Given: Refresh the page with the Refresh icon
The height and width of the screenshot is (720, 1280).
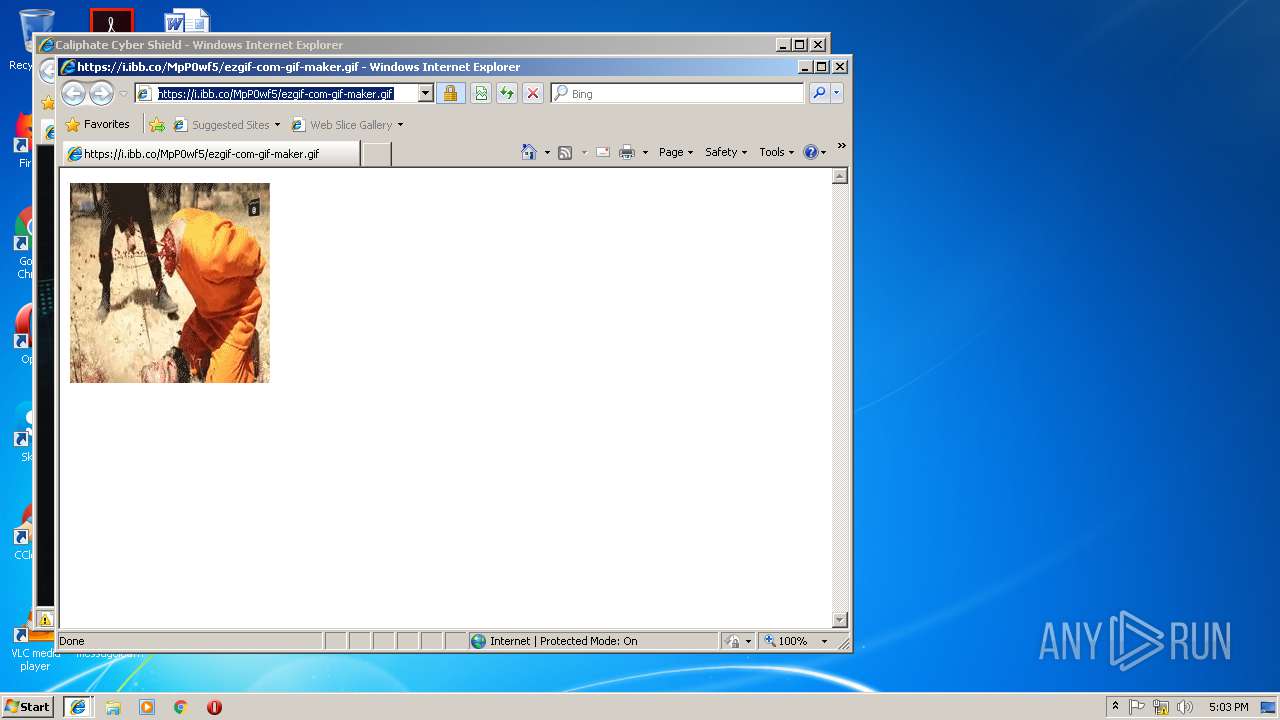Looking at the screenshot, I should pyautogui.click(x=507, y=94).
